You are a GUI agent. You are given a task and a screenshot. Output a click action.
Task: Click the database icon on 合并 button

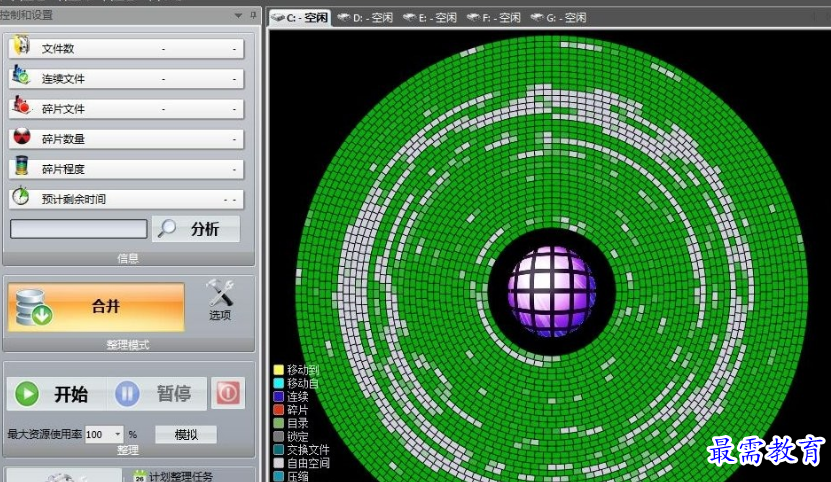(x=33, y=307)
